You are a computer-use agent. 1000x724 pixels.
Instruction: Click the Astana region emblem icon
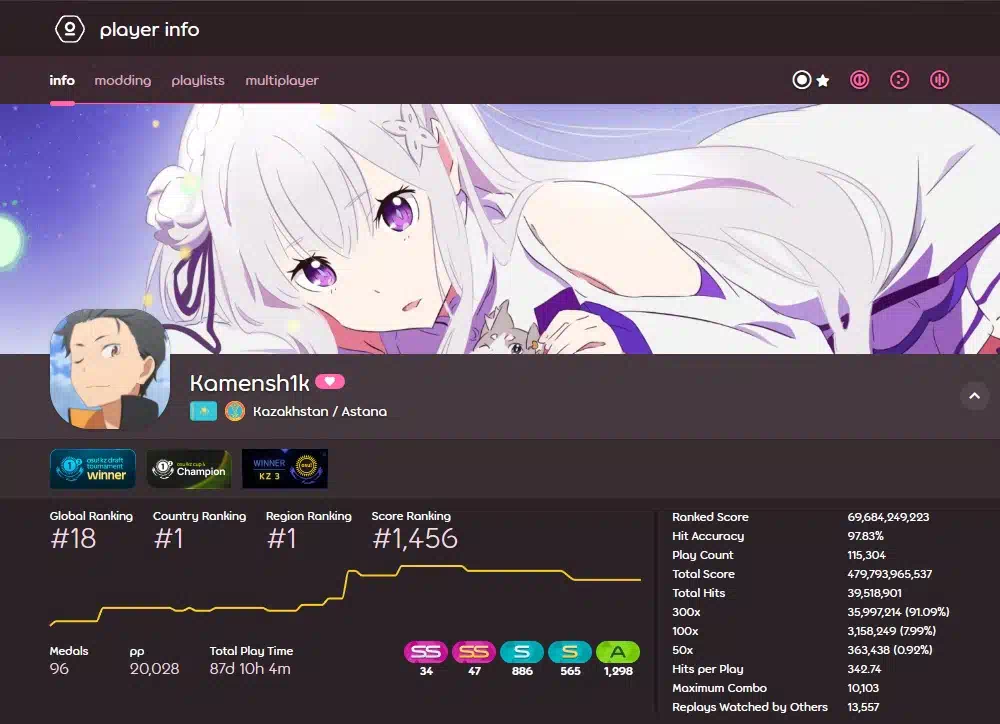coord(235,411)
